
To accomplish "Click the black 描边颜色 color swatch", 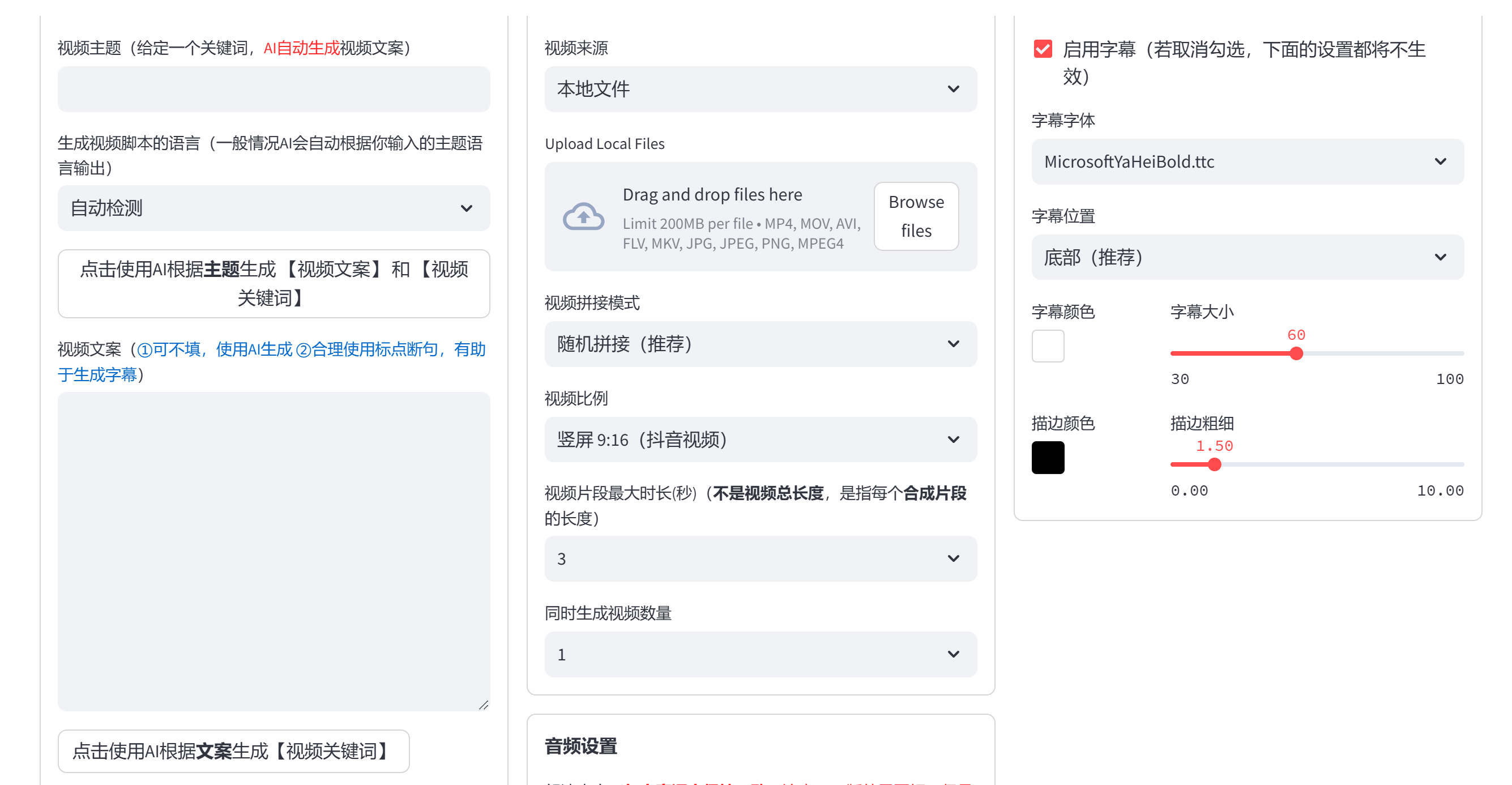I will [1048, 458].
